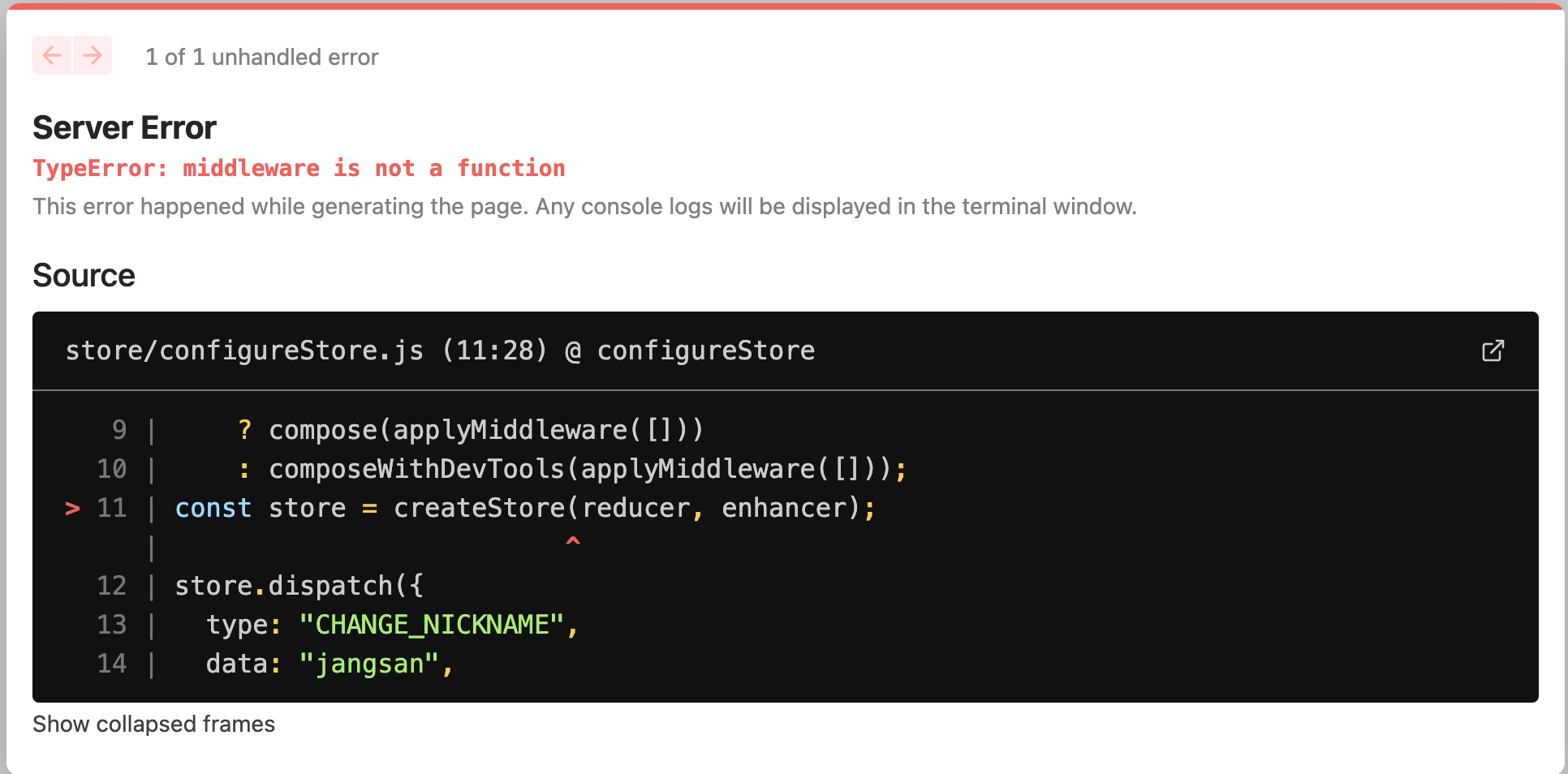Viewport: 1568px width, 774px height.
Task: Click line 9 compose(applyMiddleware([])) code
Action: click(x=485, y=430)
